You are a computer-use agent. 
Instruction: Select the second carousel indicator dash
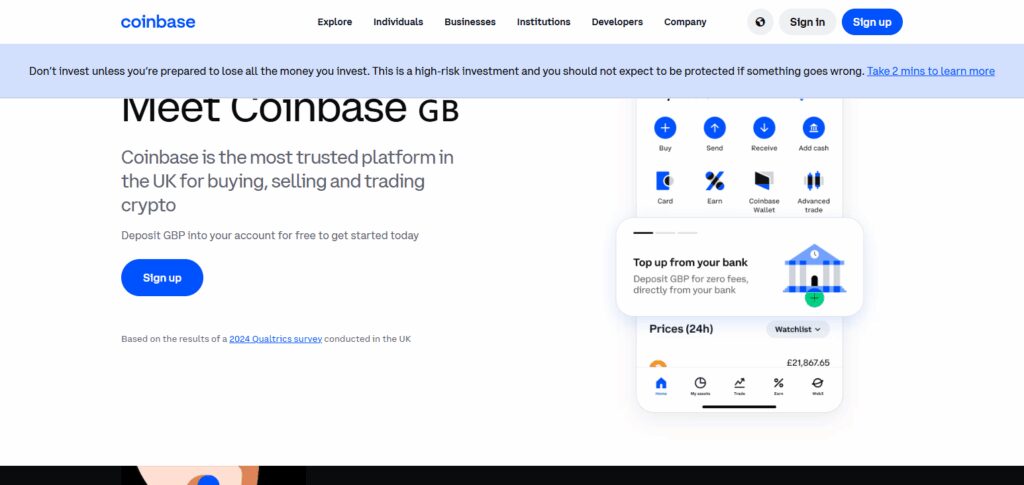coord(665,232)
